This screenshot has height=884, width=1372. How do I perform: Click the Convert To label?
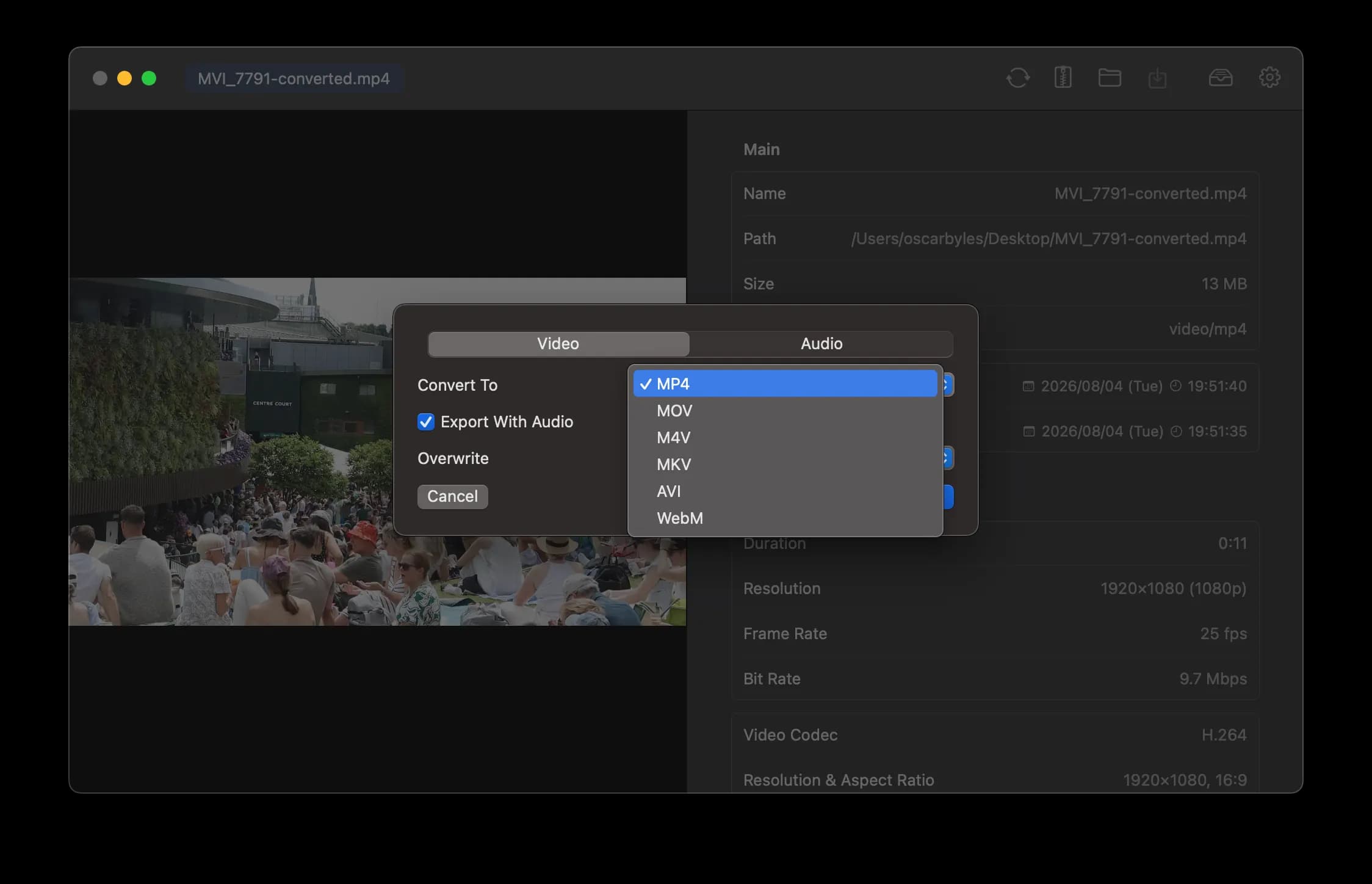point(457,385)
